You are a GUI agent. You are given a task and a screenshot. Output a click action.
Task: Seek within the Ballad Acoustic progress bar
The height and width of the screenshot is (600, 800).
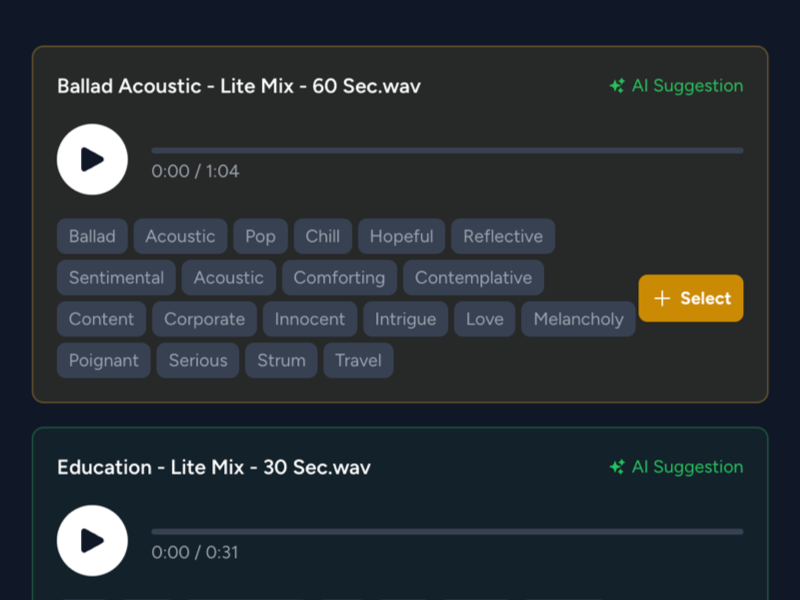tap(447, 151)
